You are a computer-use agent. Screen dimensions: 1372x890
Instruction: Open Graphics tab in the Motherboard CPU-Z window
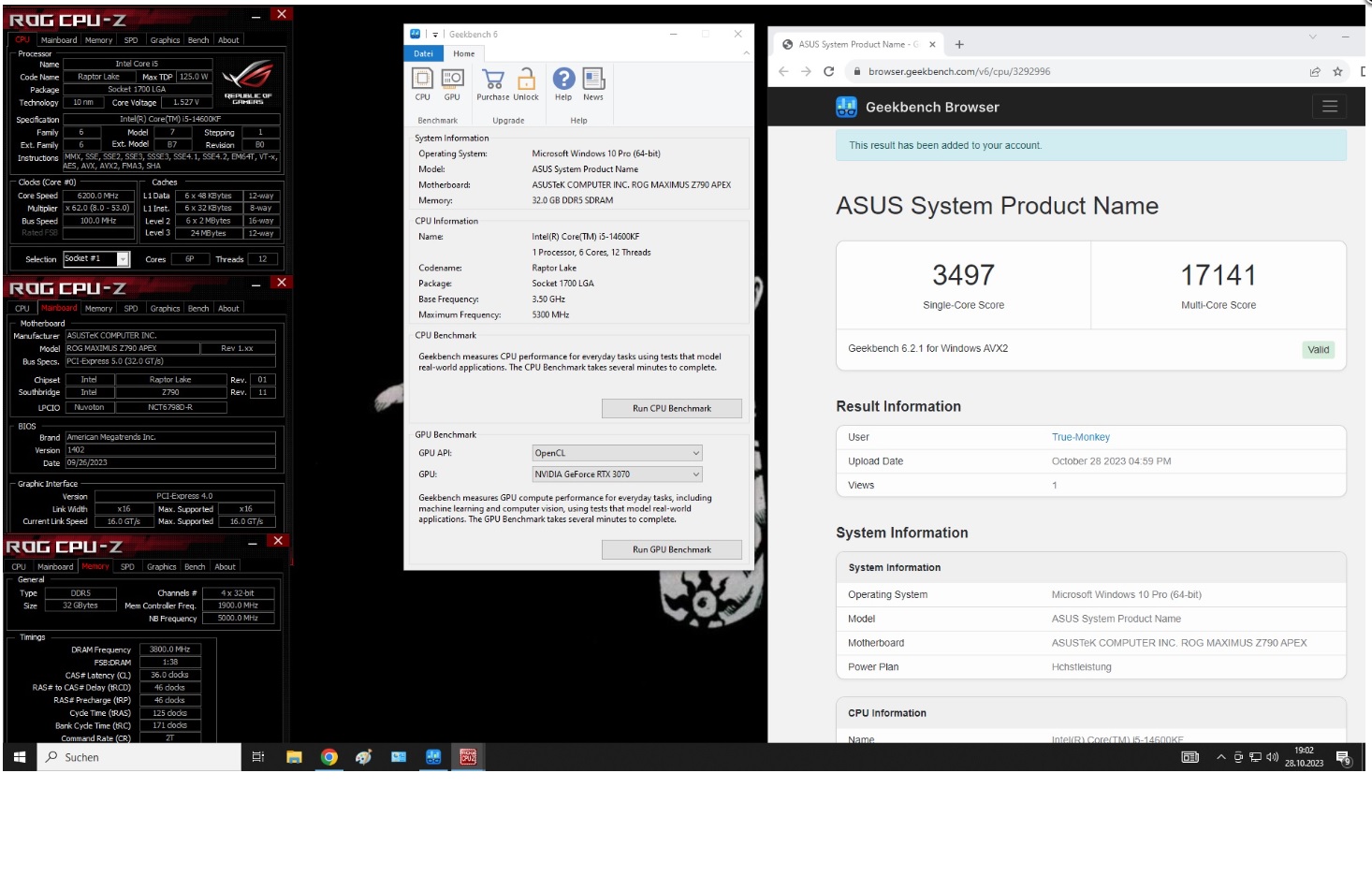[x=165, y=309]
